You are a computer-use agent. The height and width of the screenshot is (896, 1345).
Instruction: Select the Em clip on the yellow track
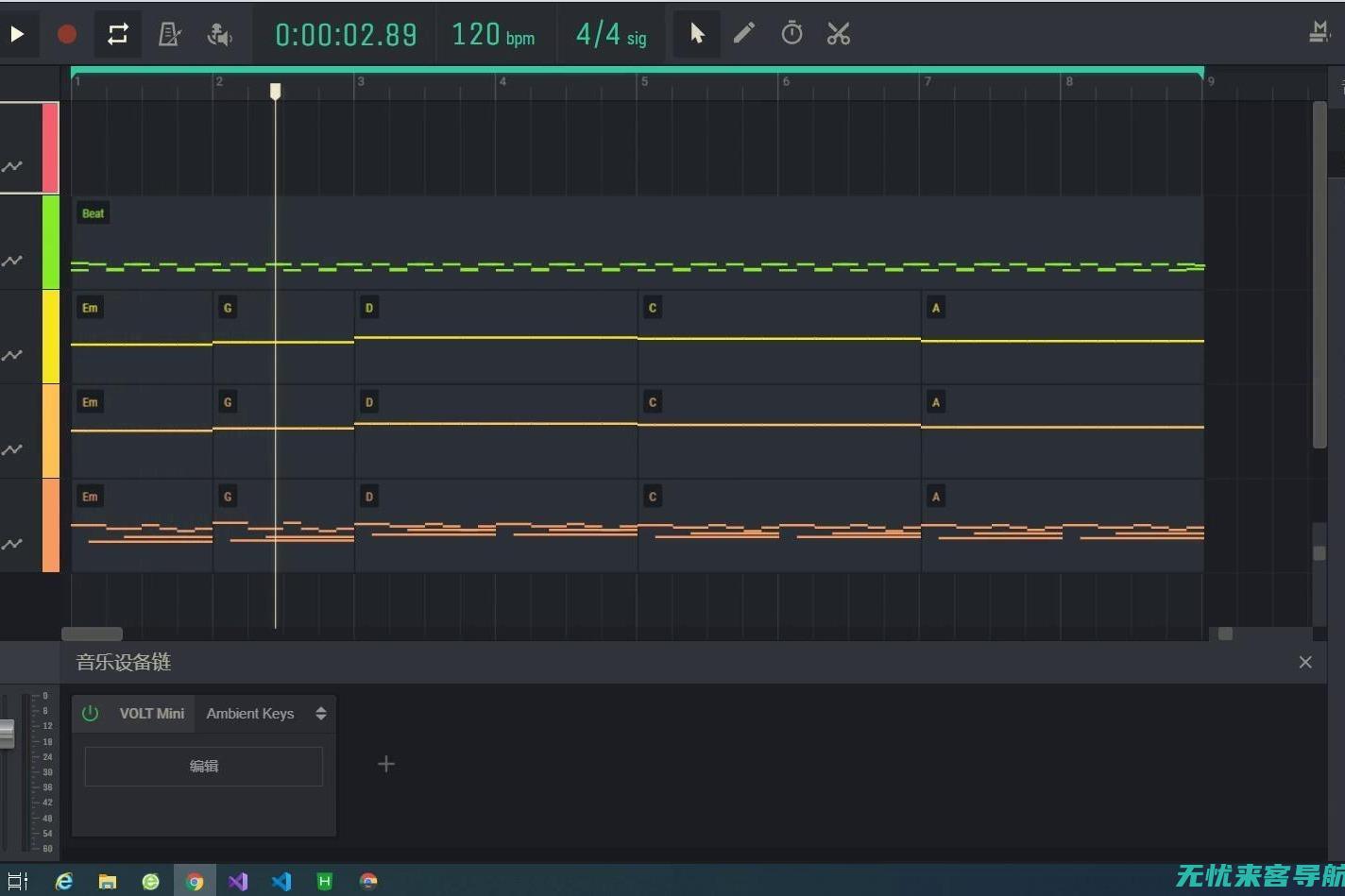(142, 337)
